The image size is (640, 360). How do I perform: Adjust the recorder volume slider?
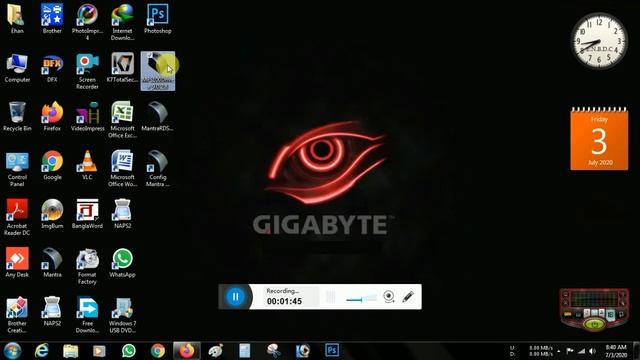[x=361, y=299]
